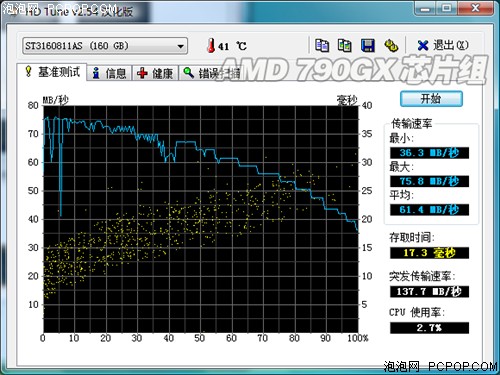The image size is (500, 375).
Task: Click the 开始 start button
Action: tap(431, 99)
